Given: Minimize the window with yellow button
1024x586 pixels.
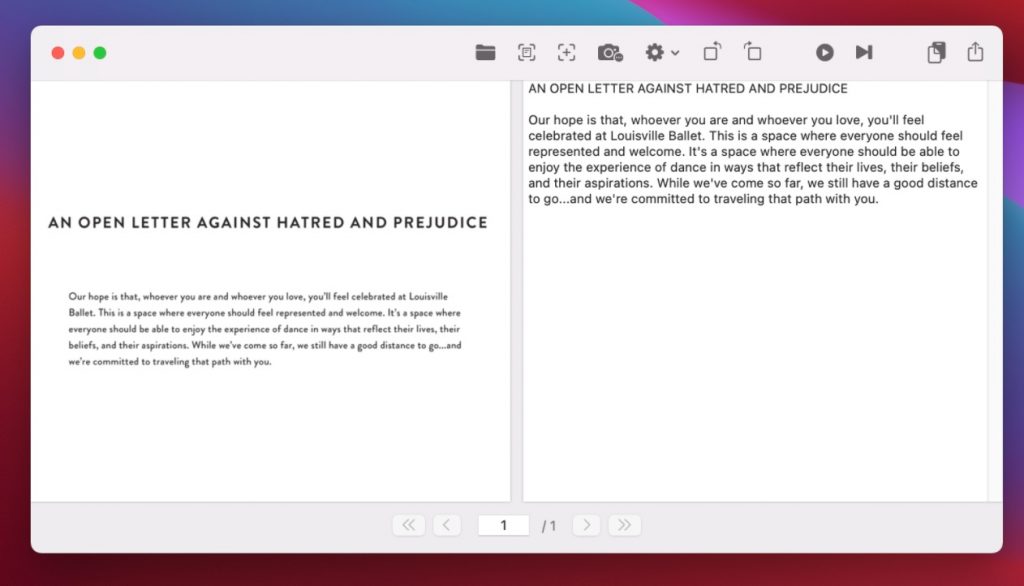Looking at the screenshot, I should (x=79, y=53).
